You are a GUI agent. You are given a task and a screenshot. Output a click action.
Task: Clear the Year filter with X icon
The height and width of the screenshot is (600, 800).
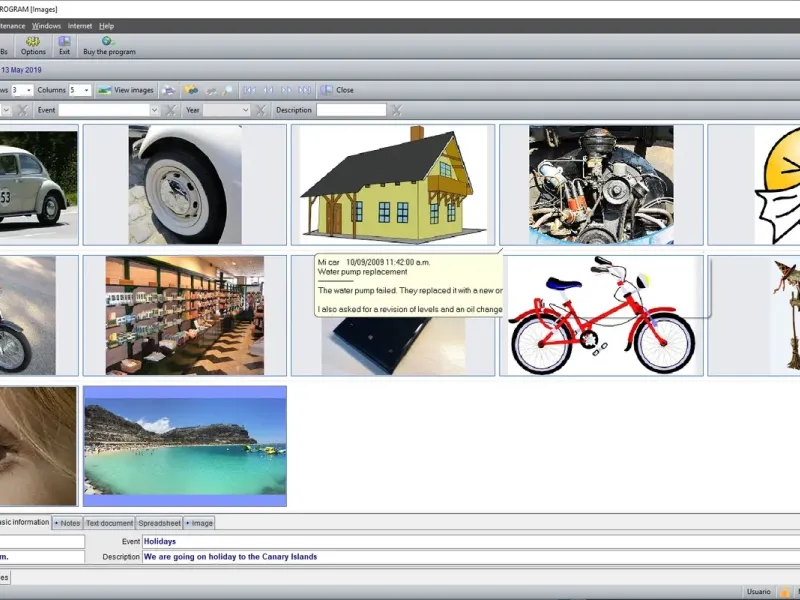(x=261, y=110)
